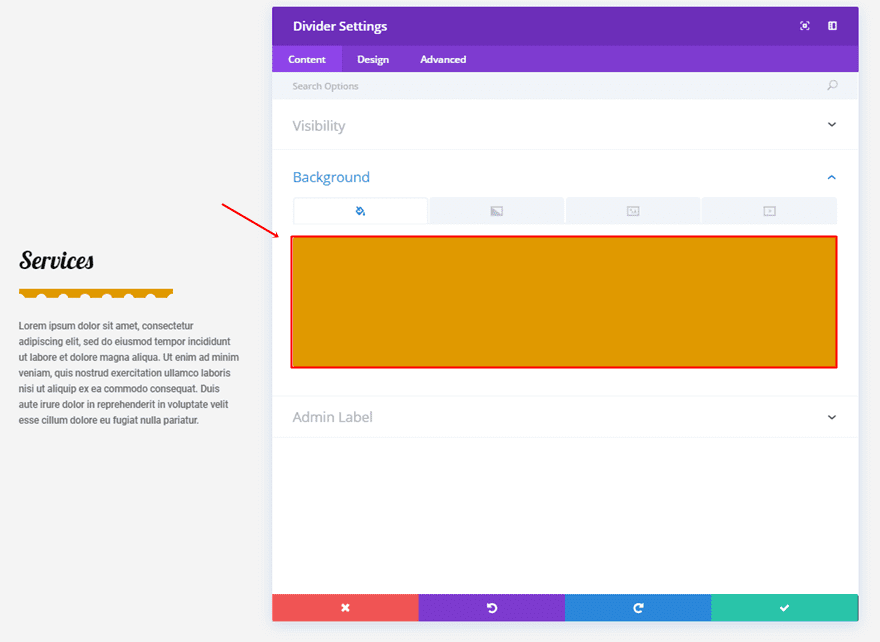Click the Search Options input field
This screenshot has height=642, width=880.
pos(550,86)
